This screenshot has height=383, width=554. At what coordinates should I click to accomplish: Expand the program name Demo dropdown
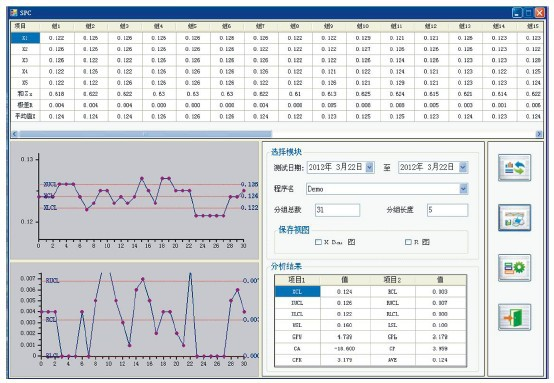tap(464, 189)
